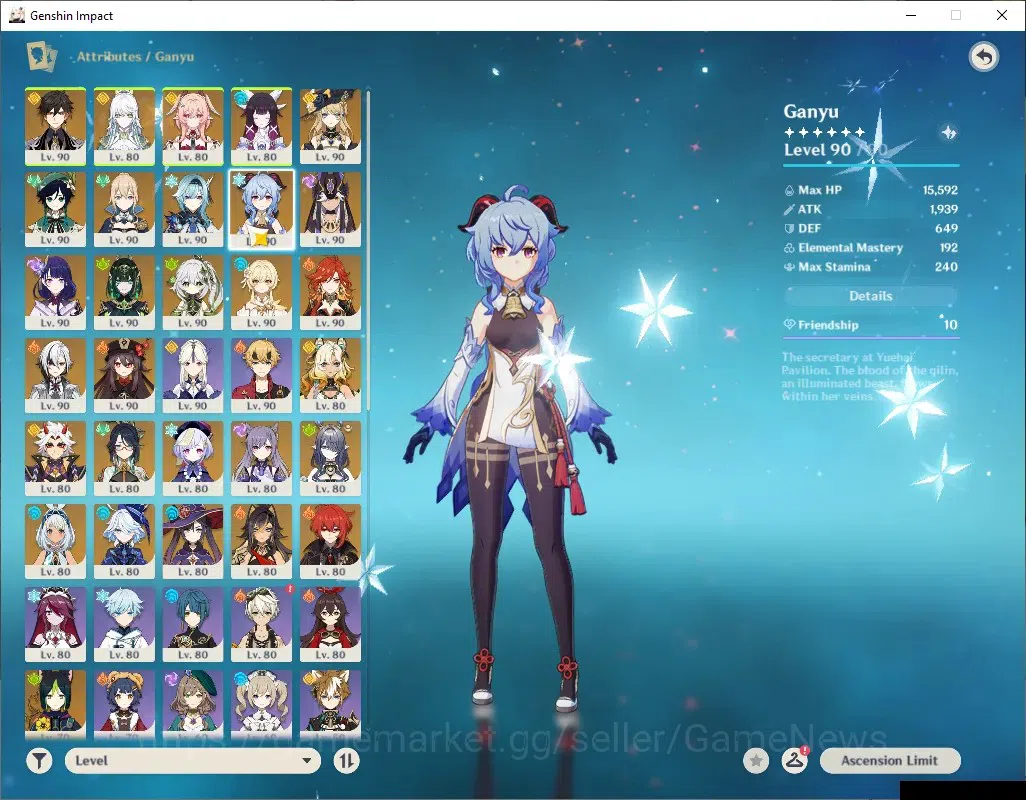Click the character list vertical scrollbar

(x=368, y=249)
